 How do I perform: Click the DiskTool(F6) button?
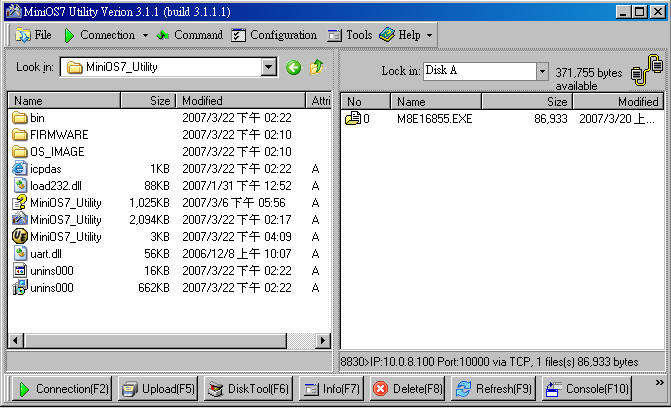tap(248, 389)
